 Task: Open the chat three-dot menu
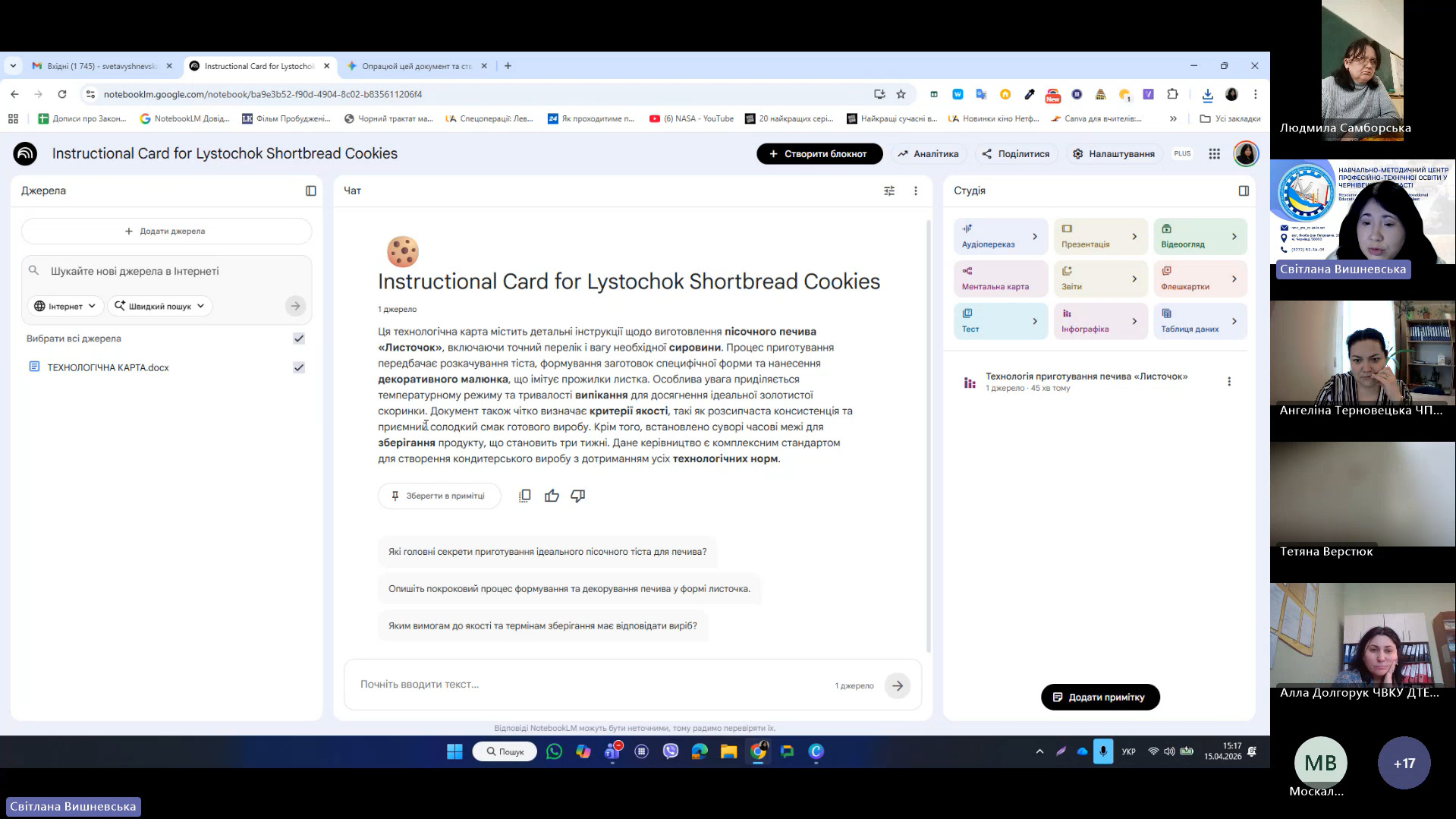(x=916, y=191)
